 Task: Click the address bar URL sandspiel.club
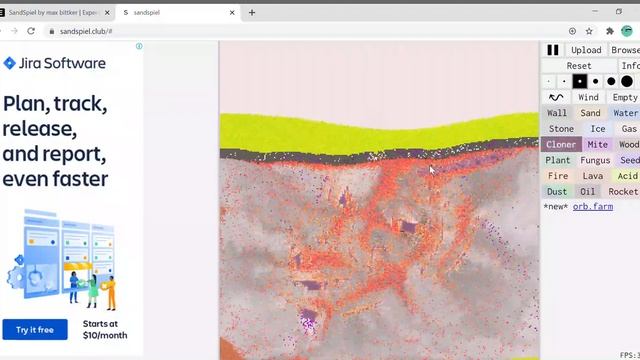(x=86, y=31)
